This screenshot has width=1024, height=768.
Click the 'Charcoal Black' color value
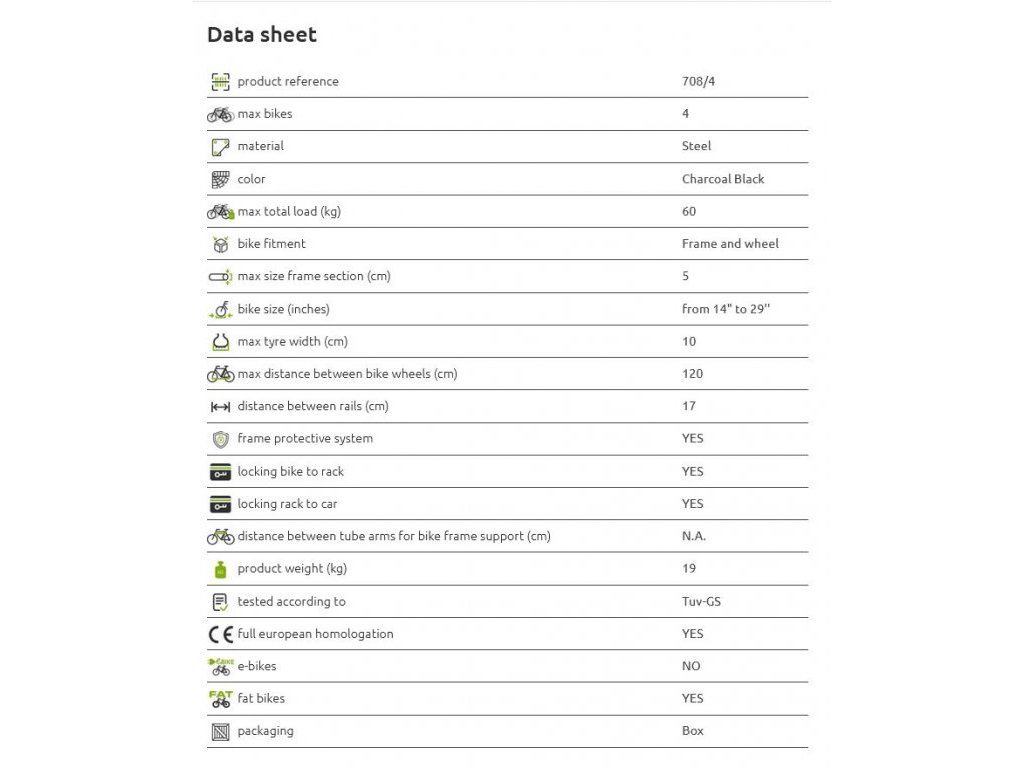pyautogui.click(x=723, y=179)
